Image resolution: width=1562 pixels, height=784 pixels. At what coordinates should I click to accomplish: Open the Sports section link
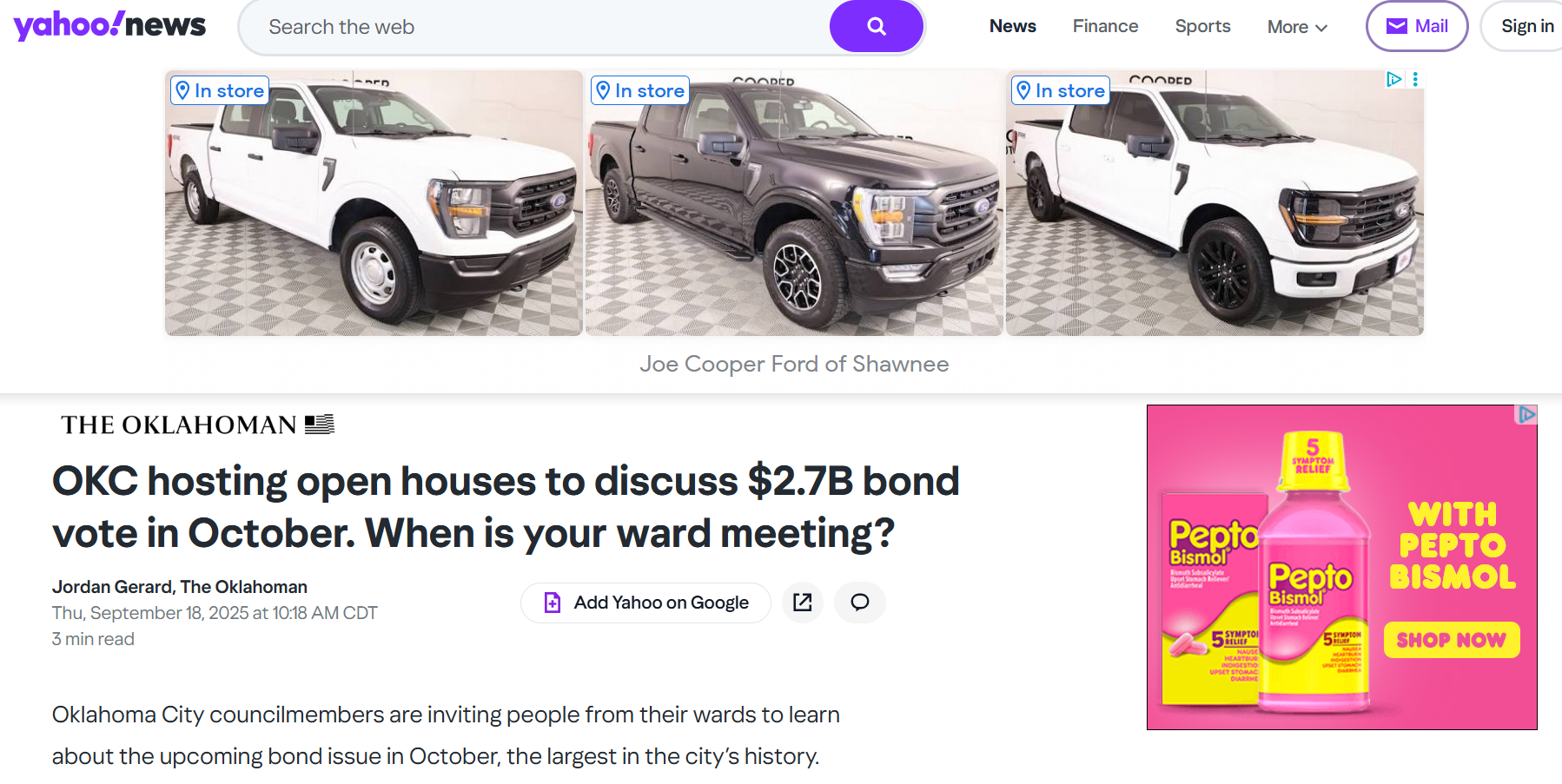(1202, 26)
